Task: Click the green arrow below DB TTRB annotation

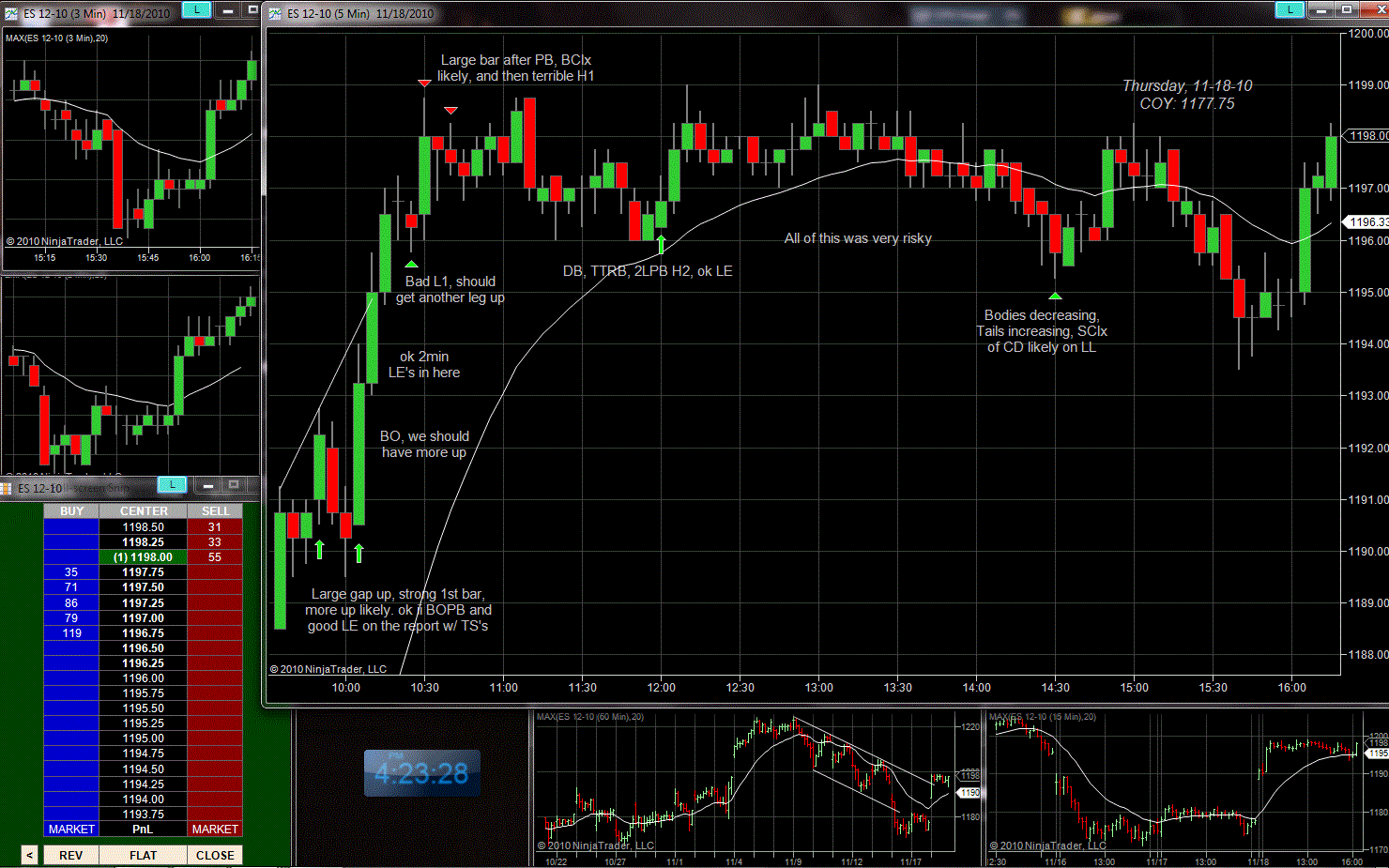Action: point(662,245)
